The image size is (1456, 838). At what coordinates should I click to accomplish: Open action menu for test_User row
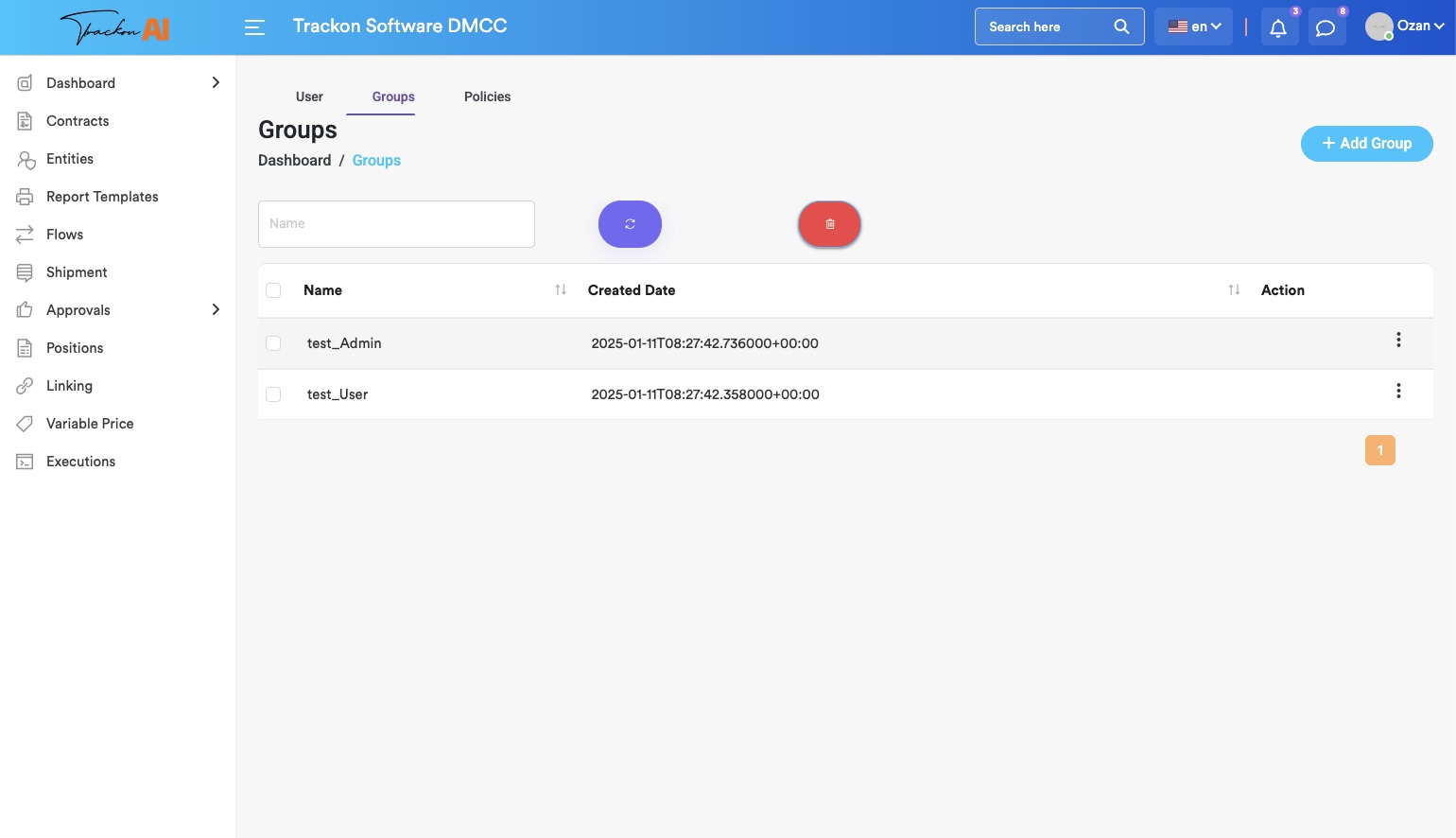(1398, 392)
